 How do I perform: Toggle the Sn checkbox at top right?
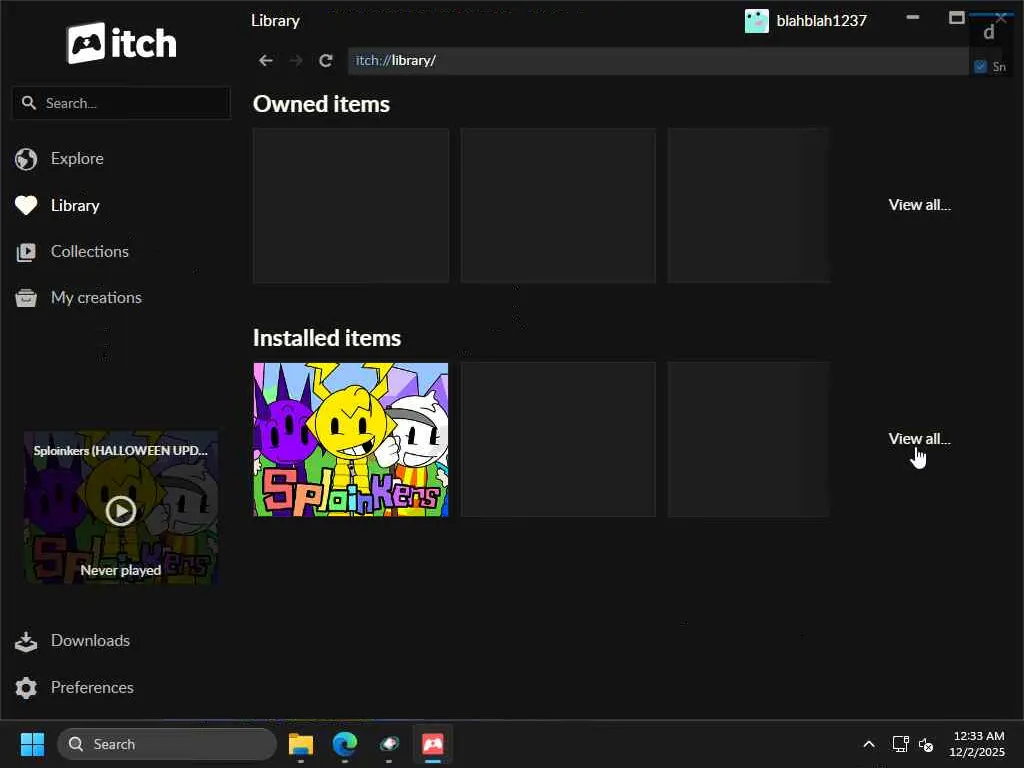tap(980, 66)
